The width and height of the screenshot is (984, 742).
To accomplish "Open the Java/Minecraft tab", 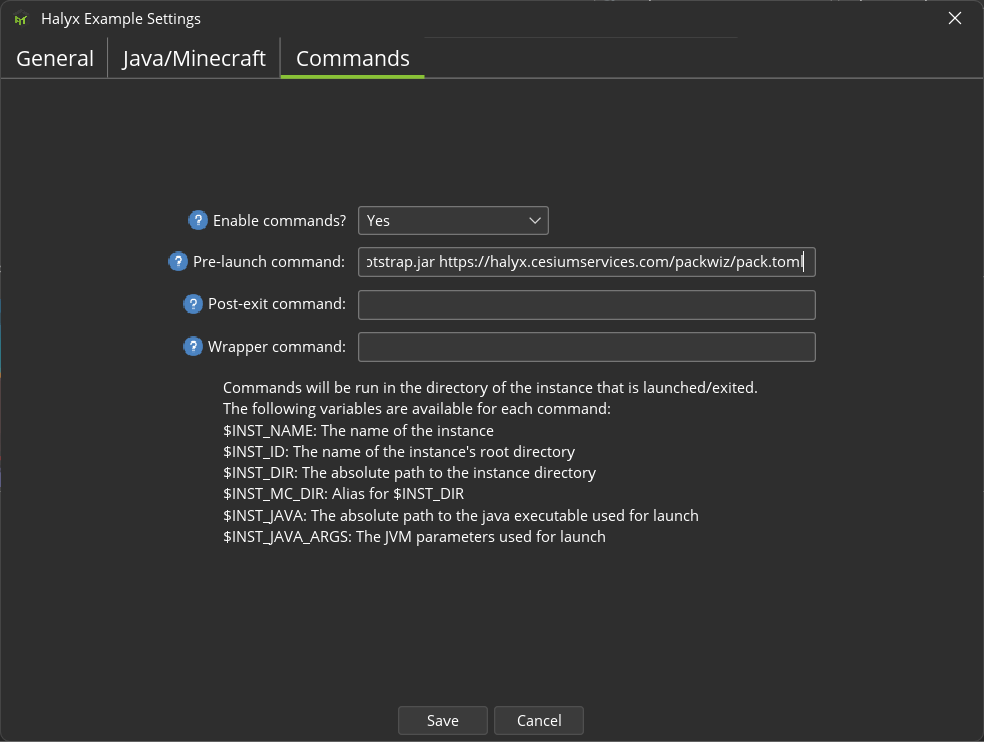I will pyautogui.click(x=194, y=58).
